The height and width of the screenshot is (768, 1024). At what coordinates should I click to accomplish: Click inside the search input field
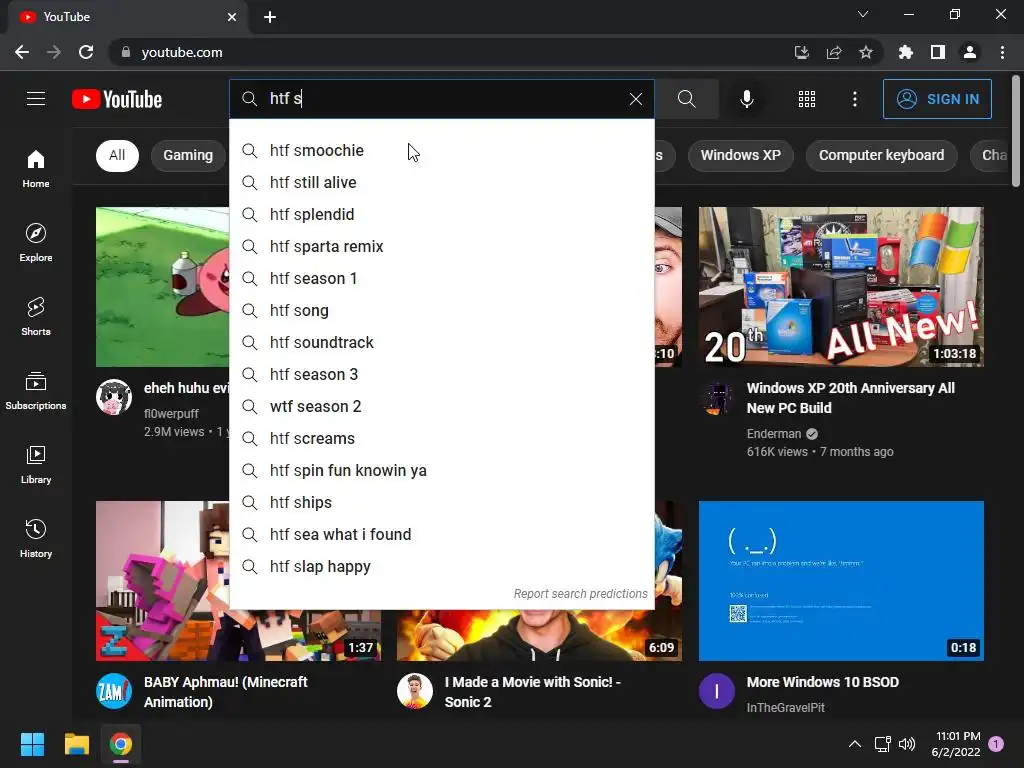coord(442,99)
